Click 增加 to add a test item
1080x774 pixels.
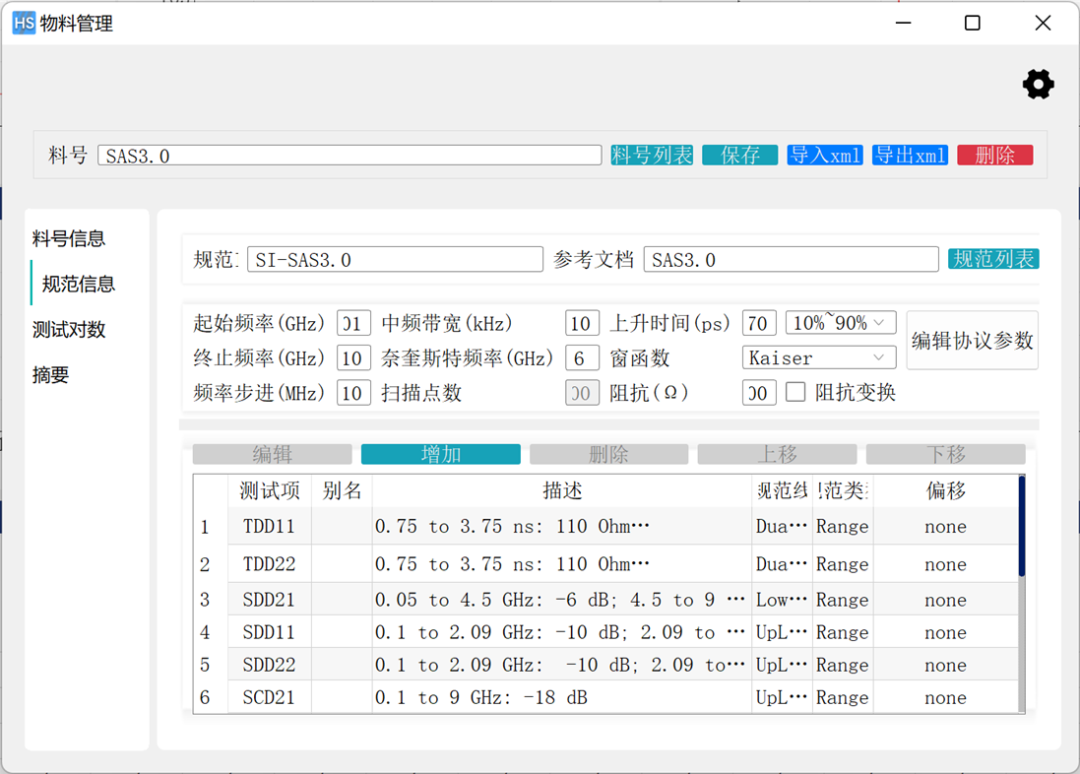pyautogui.click(x=440, y=455)
